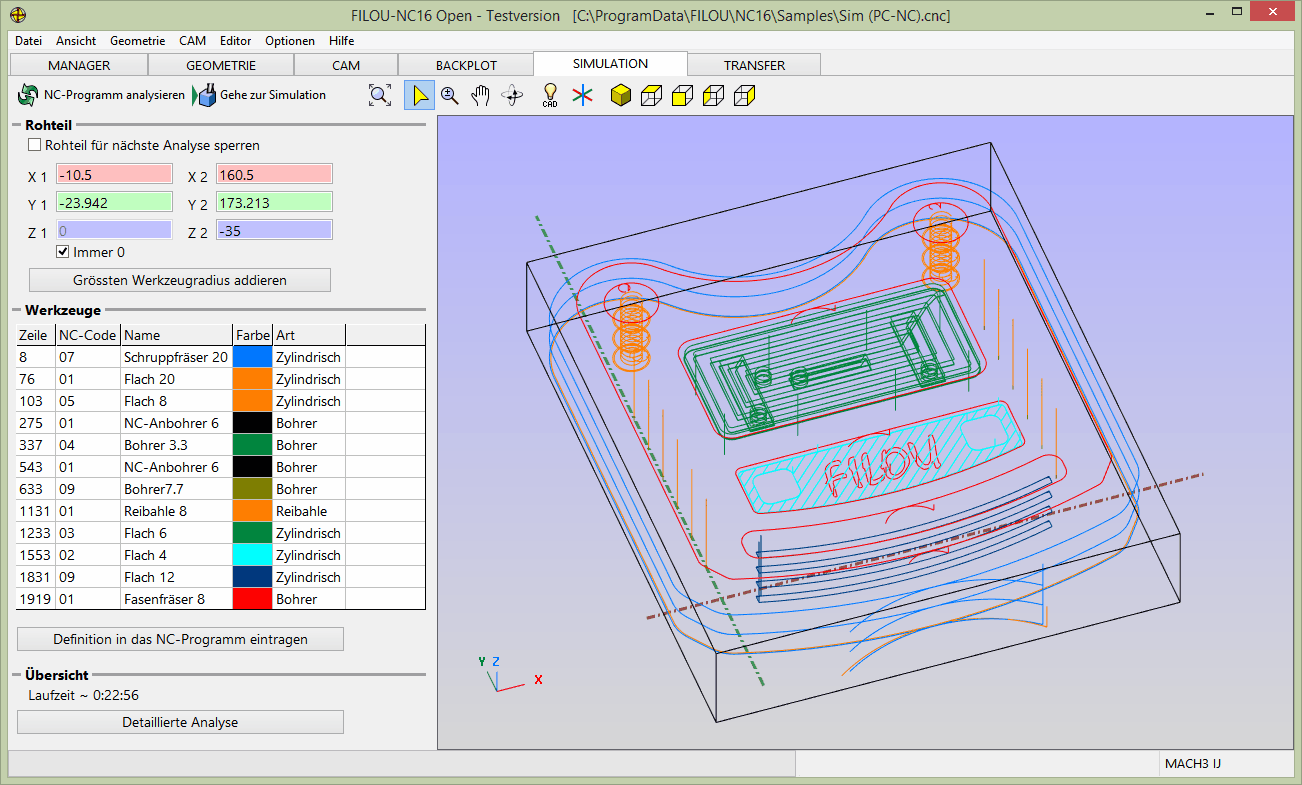Choose the front-face yellow cube view

(682, 96)
